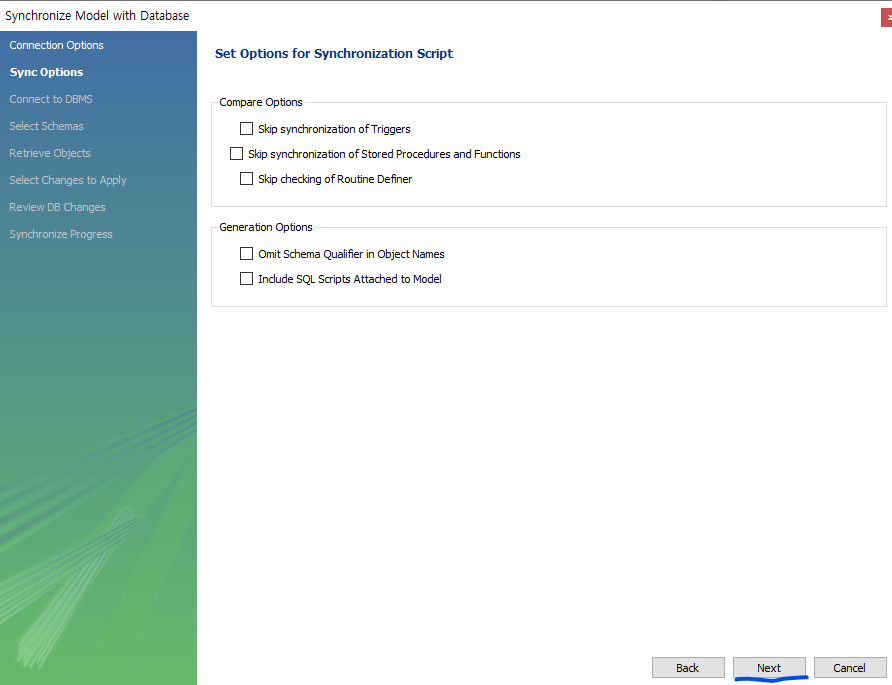Click the Set Options for Synchronization Script heading
Viewport: 892px width, 685px height.
pyautogui.click(x=334, y=54)
